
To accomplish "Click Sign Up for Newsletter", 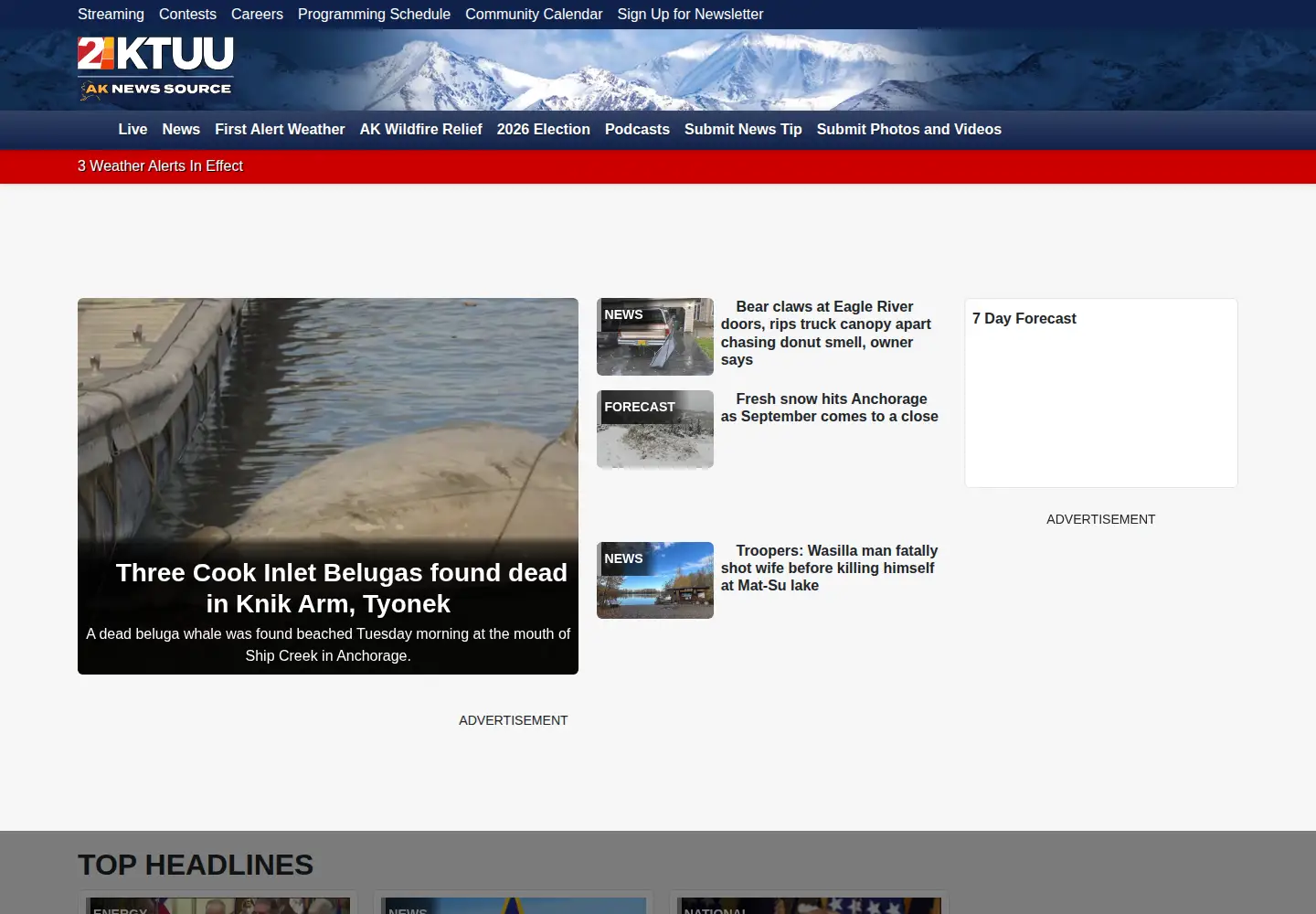I will pyautogui.click(x=690, y=15).
